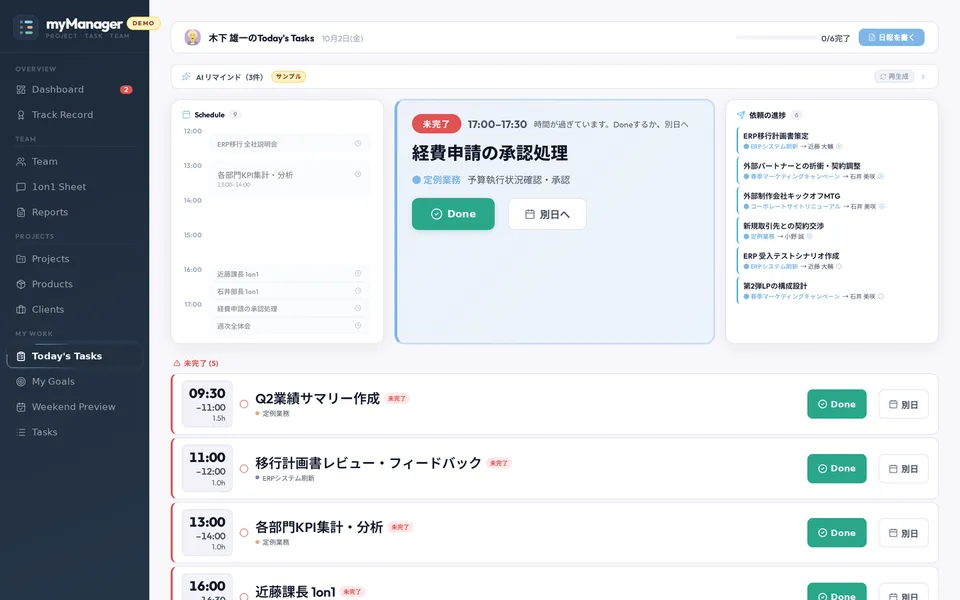
Task: Toggle status circle on ERP 受入テストシナリオ作成 request
Action: click(x=839, y=266)
